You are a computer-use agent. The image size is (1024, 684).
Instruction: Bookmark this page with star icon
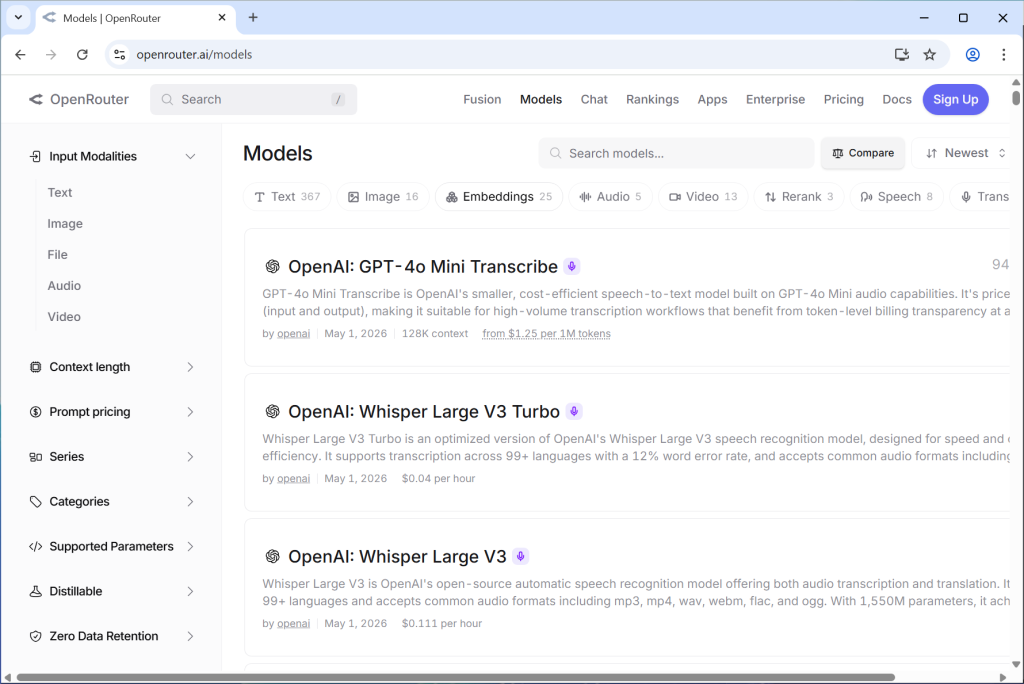click(x=930, y=55)
